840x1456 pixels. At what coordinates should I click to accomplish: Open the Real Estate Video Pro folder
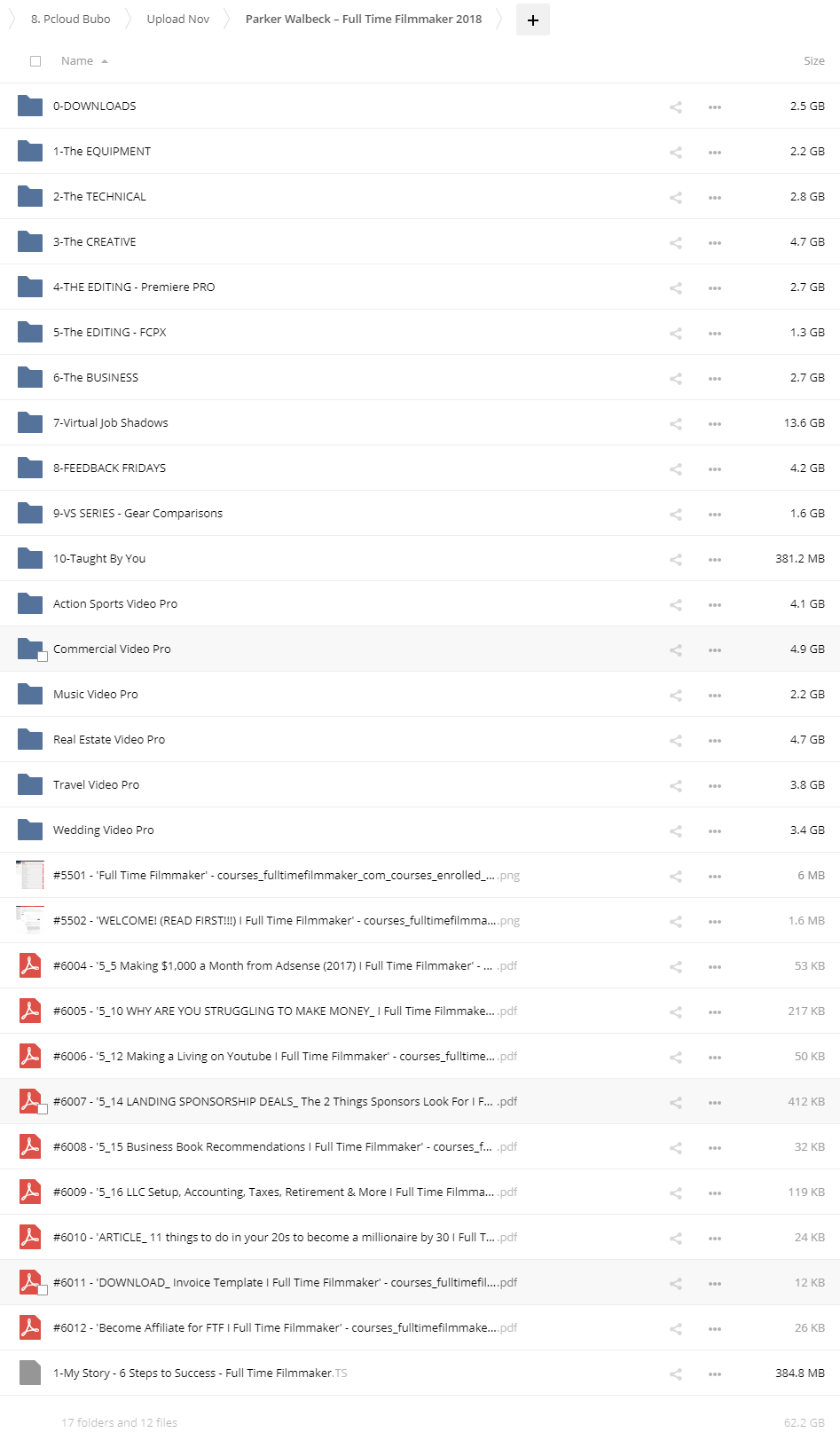[x=109, y=739]
